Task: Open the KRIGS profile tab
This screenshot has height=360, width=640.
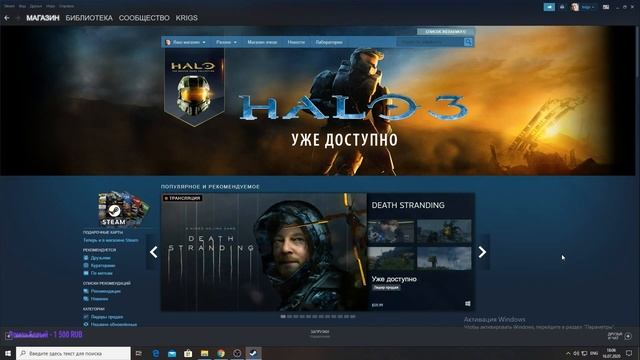Action: point(187,18)
